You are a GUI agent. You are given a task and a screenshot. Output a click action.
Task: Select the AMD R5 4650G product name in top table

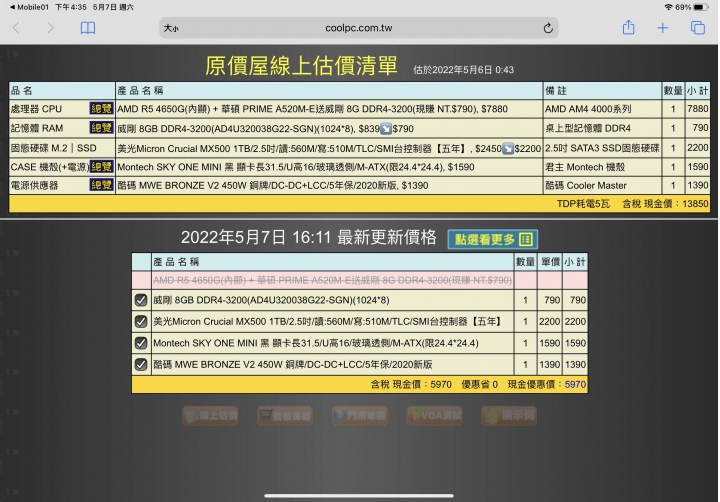[312, 109]
